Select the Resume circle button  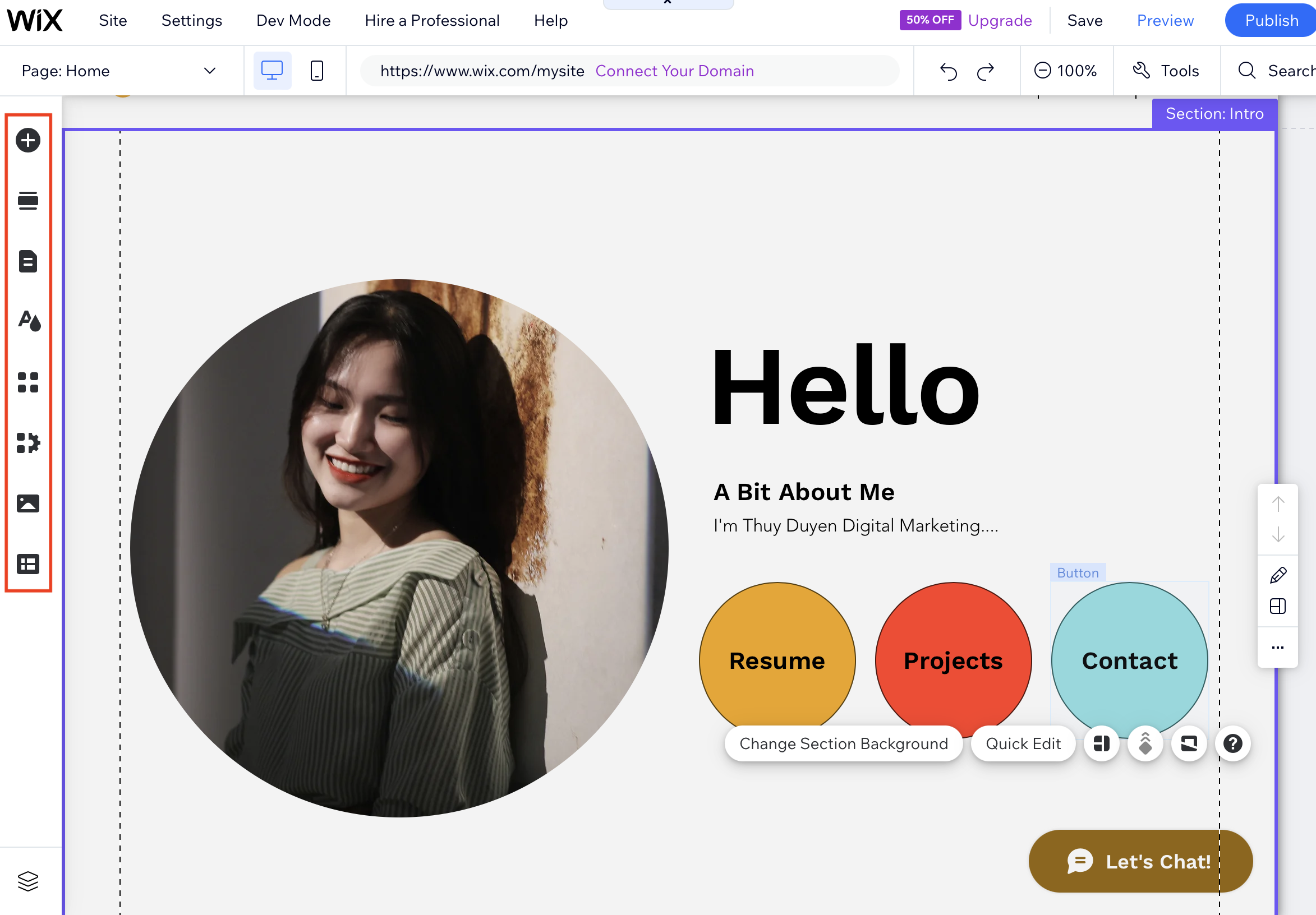coord(777,660)
